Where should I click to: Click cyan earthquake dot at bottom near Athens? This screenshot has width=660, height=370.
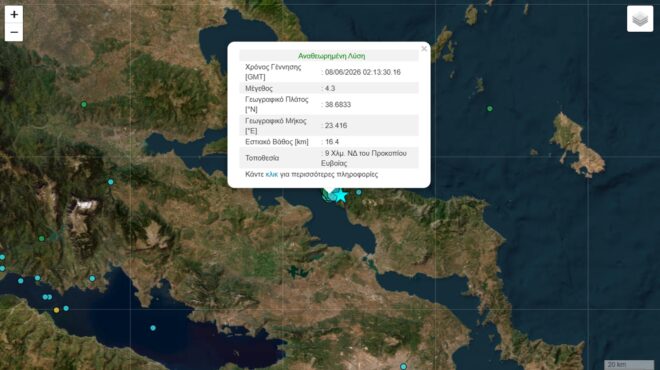point(403,367)
